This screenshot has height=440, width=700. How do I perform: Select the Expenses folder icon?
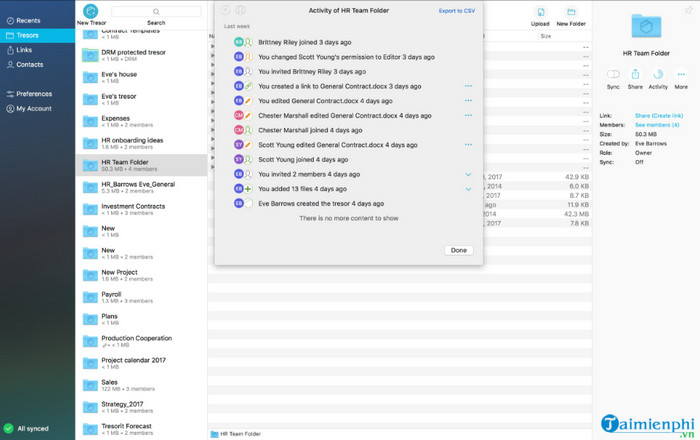click(90, 121)
